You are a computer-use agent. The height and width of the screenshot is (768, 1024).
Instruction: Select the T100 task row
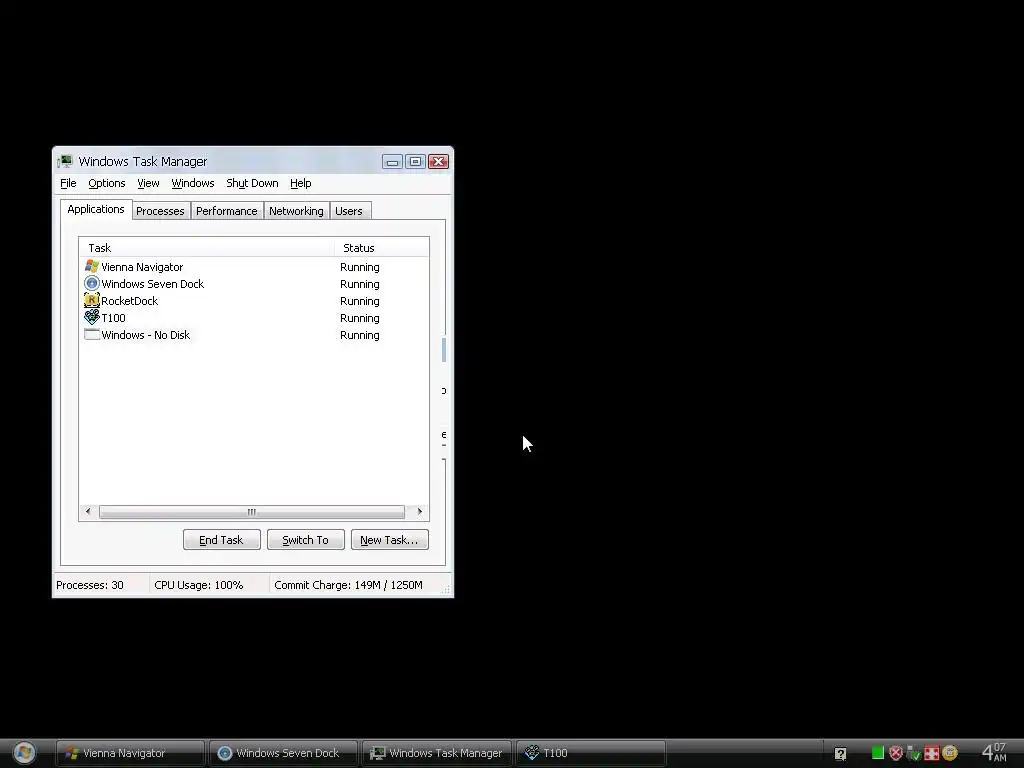click(253, 317)
